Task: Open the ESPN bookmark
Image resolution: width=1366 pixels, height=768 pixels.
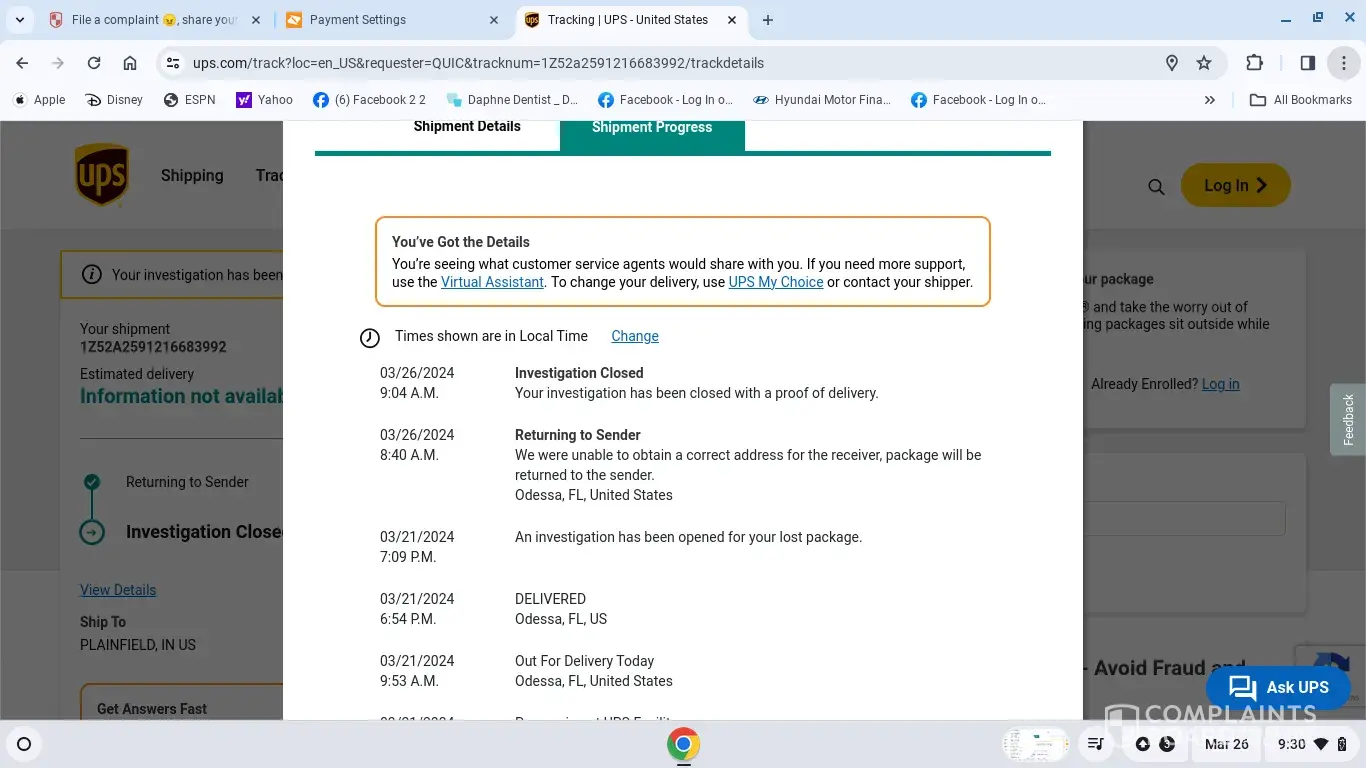Action: click(x=189, y=100)
